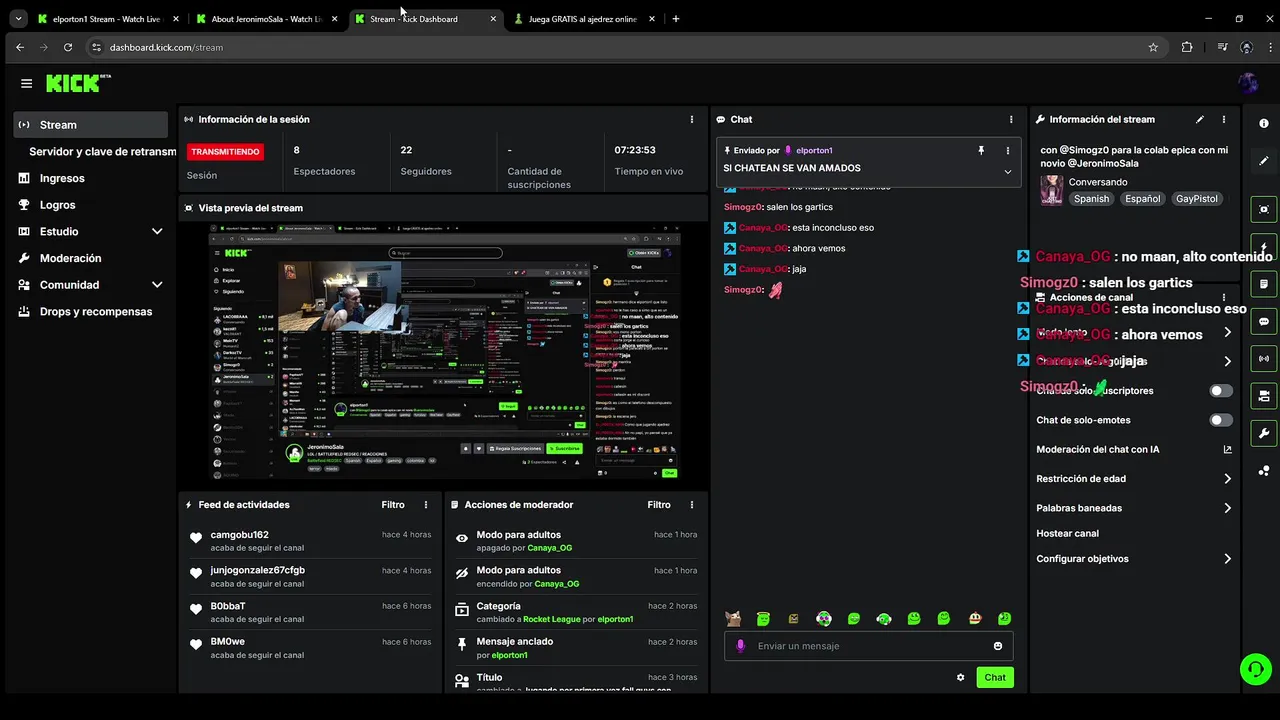The height and width of the screenshot is (720, 1280).
Task: Insert the cat emote from quick emotes
Action: coord(733,619)
